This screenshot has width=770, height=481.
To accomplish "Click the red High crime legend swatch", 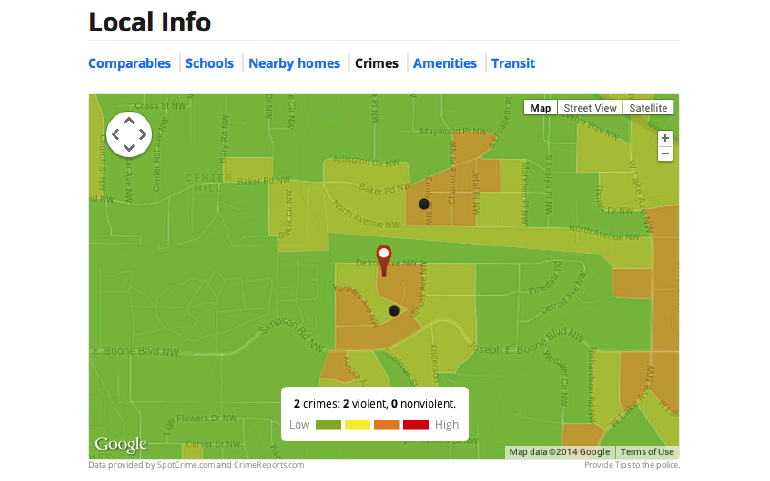I will click(415, 425).
